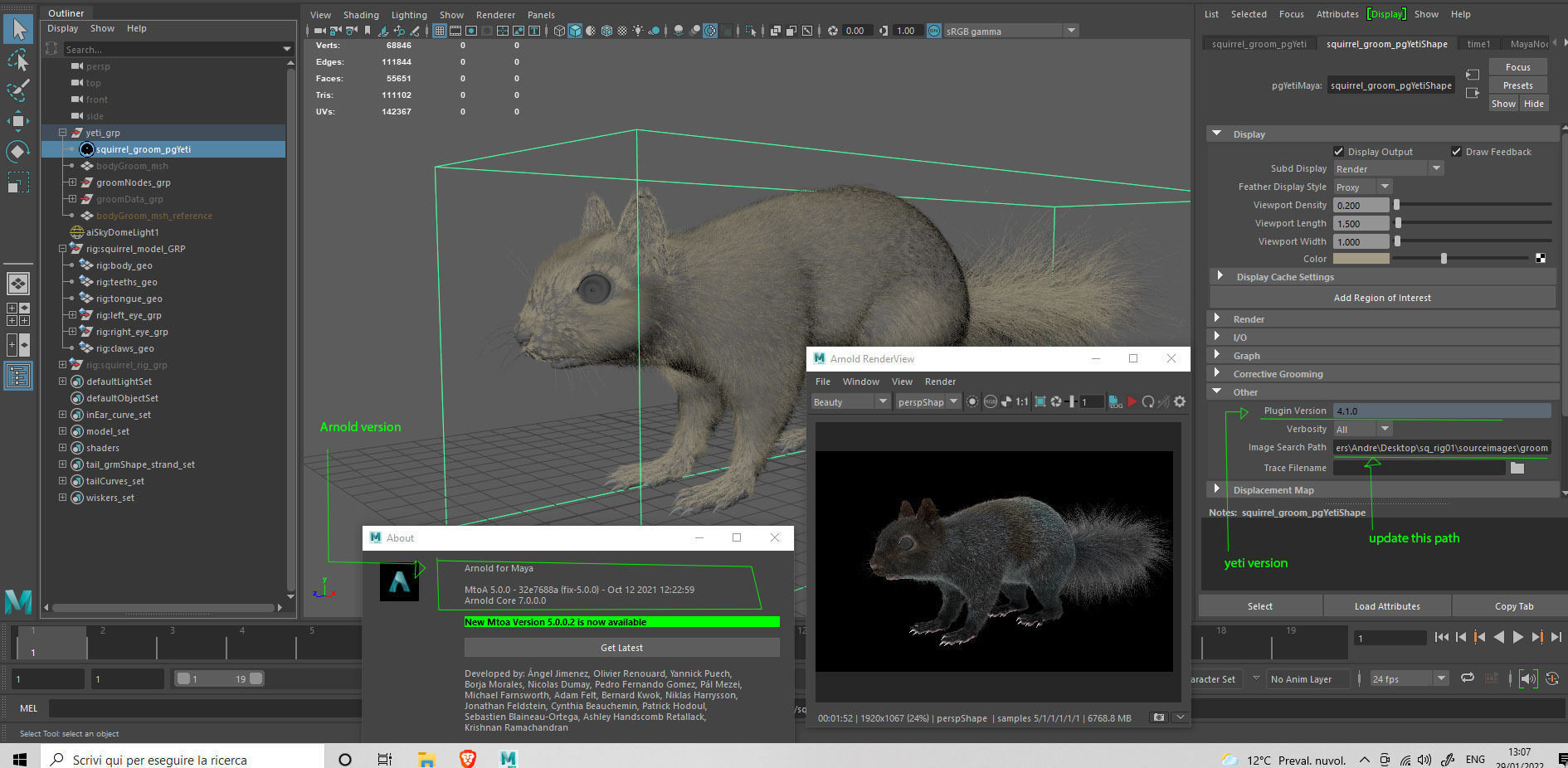Refresh render in Arnold RenderView

pos(1147,401)
